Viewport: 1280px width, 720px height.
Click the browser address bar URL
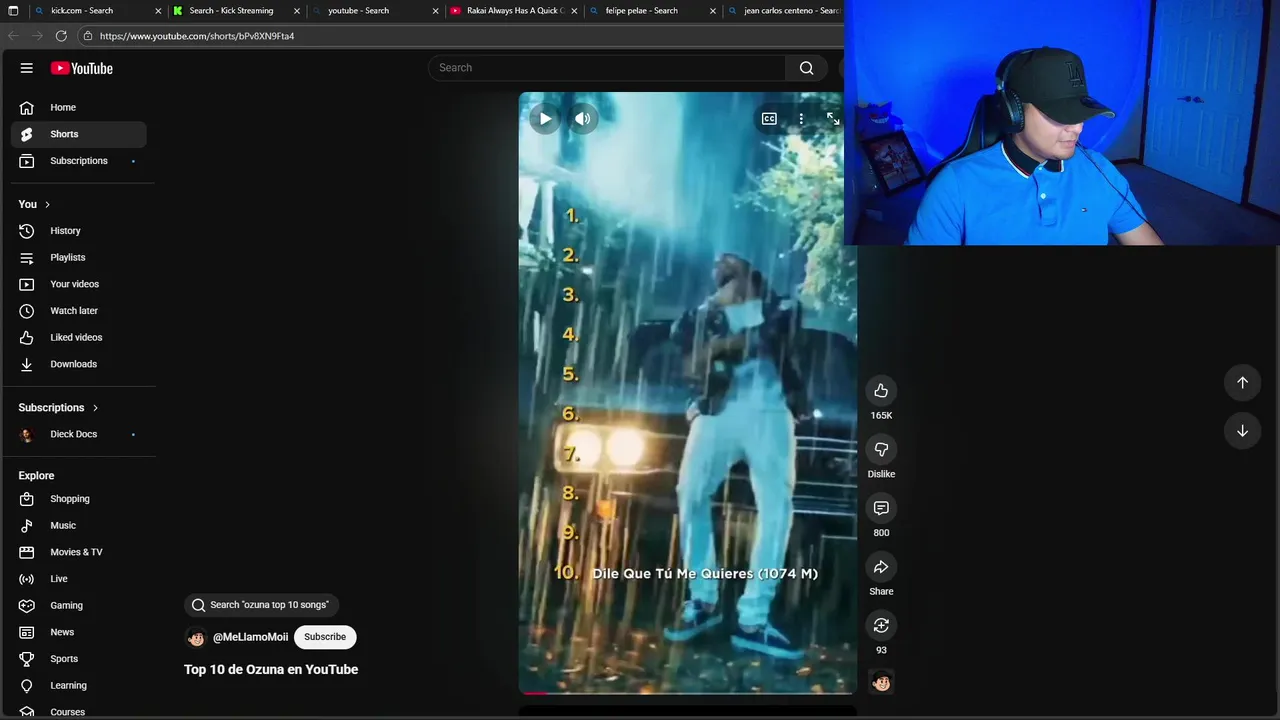click(x=197, y=36)
